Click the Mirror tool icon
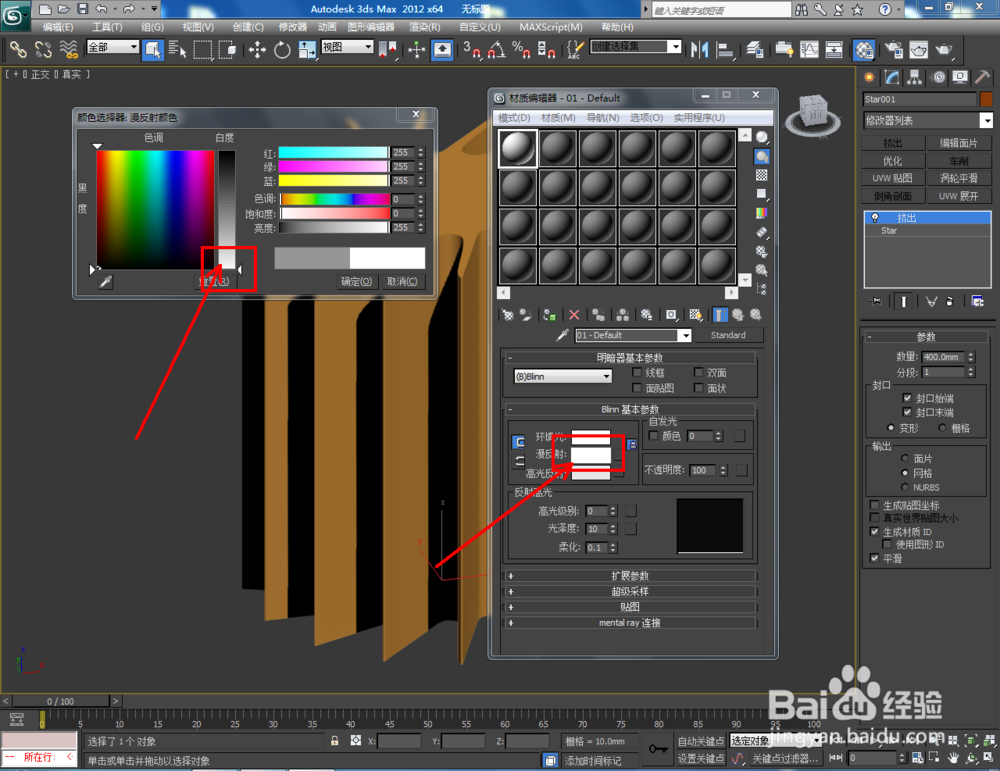Viewport: 1000px width, 771px height. pos(700,50)
